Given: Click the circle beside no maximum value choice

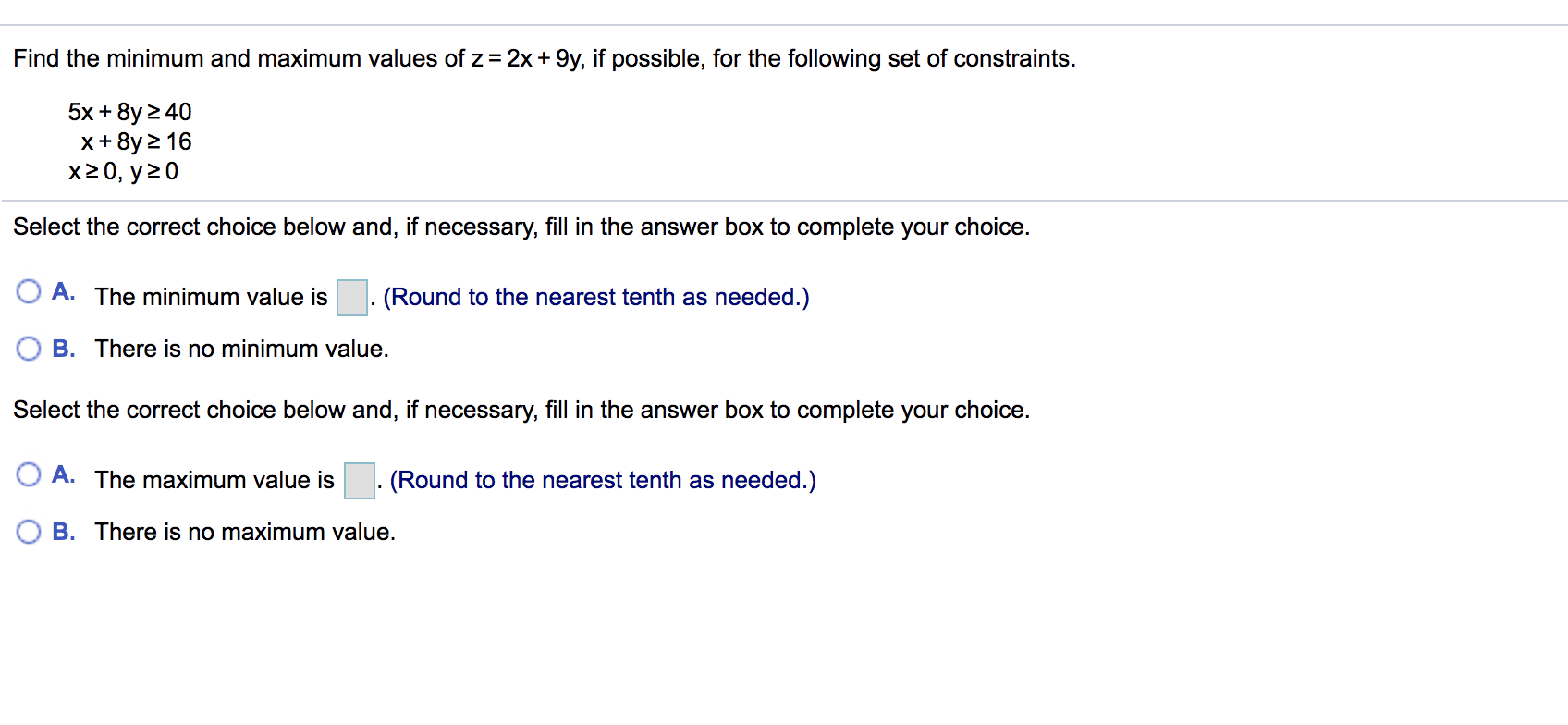Looking at the screenshot, I should (29, 531).
